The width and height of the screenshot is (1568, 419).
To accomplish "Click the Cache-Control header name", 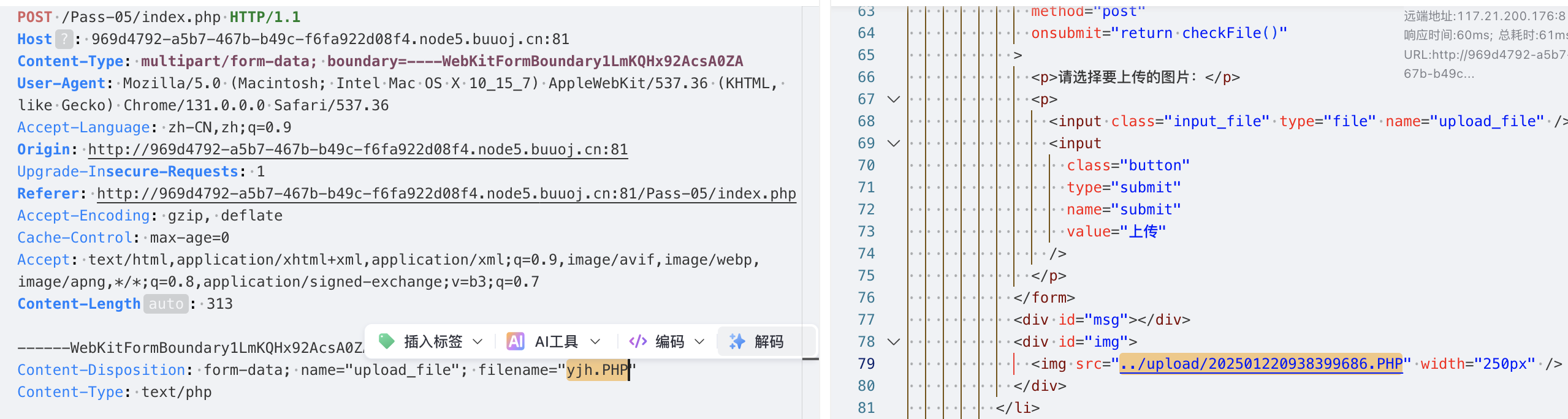I will (75, 238).
